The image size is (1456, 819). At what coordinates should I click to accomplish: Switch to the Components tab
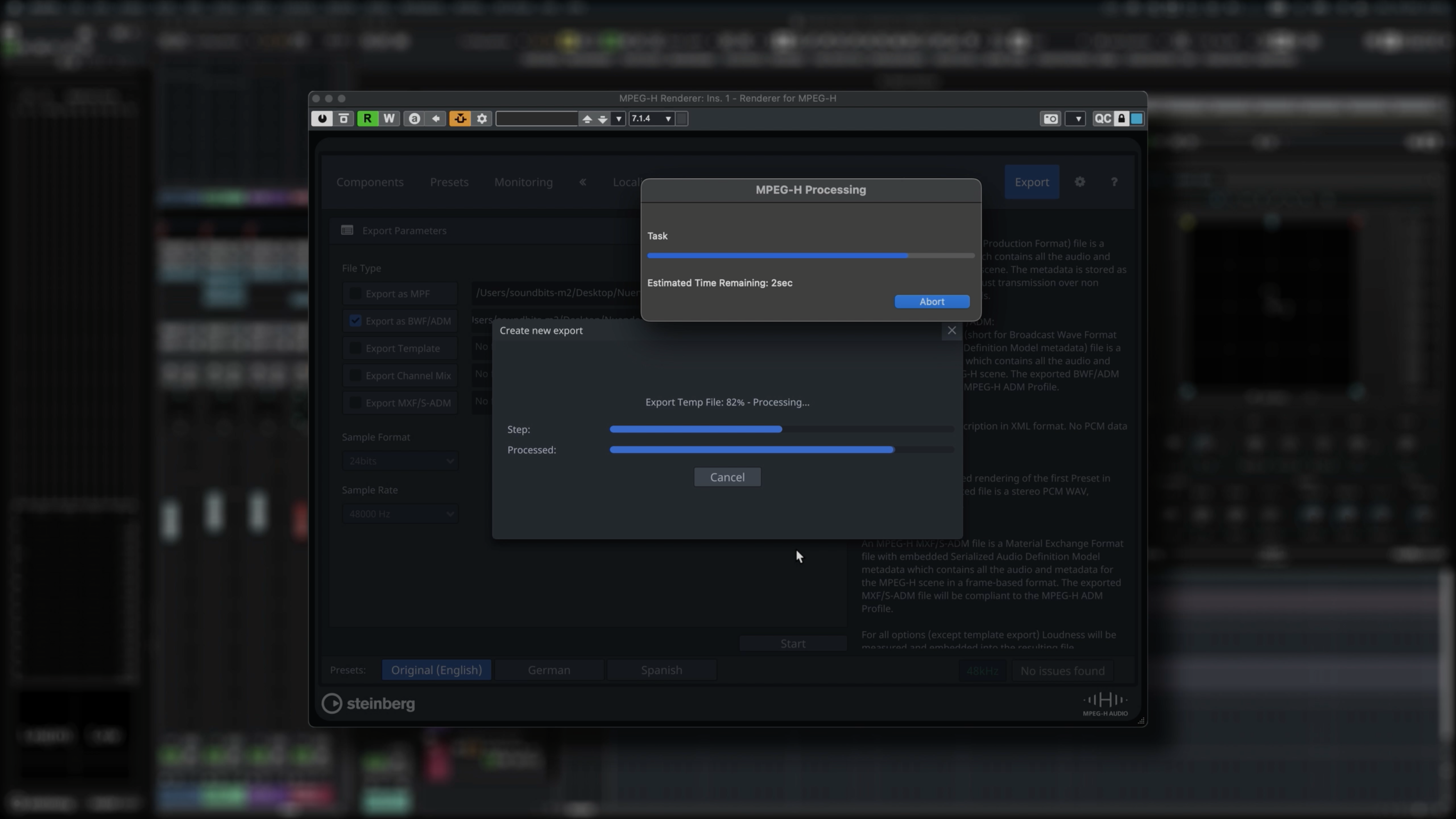(370, 182)
